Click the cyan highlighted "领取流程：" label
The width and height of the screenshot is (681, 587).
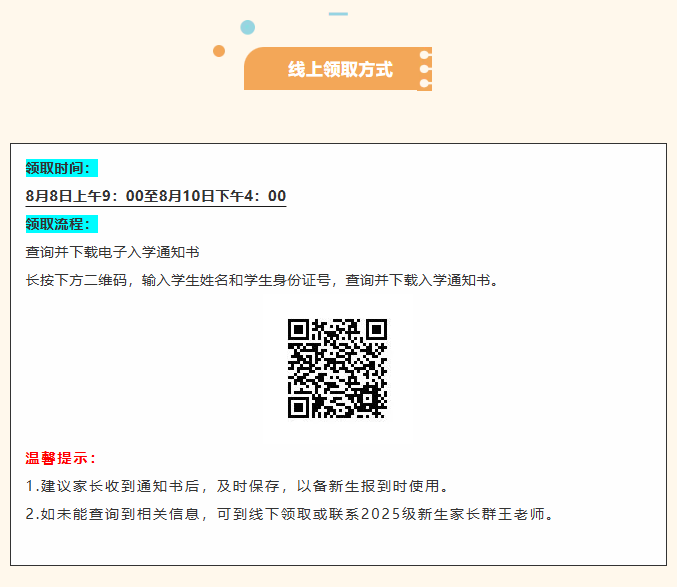(61, 224)
